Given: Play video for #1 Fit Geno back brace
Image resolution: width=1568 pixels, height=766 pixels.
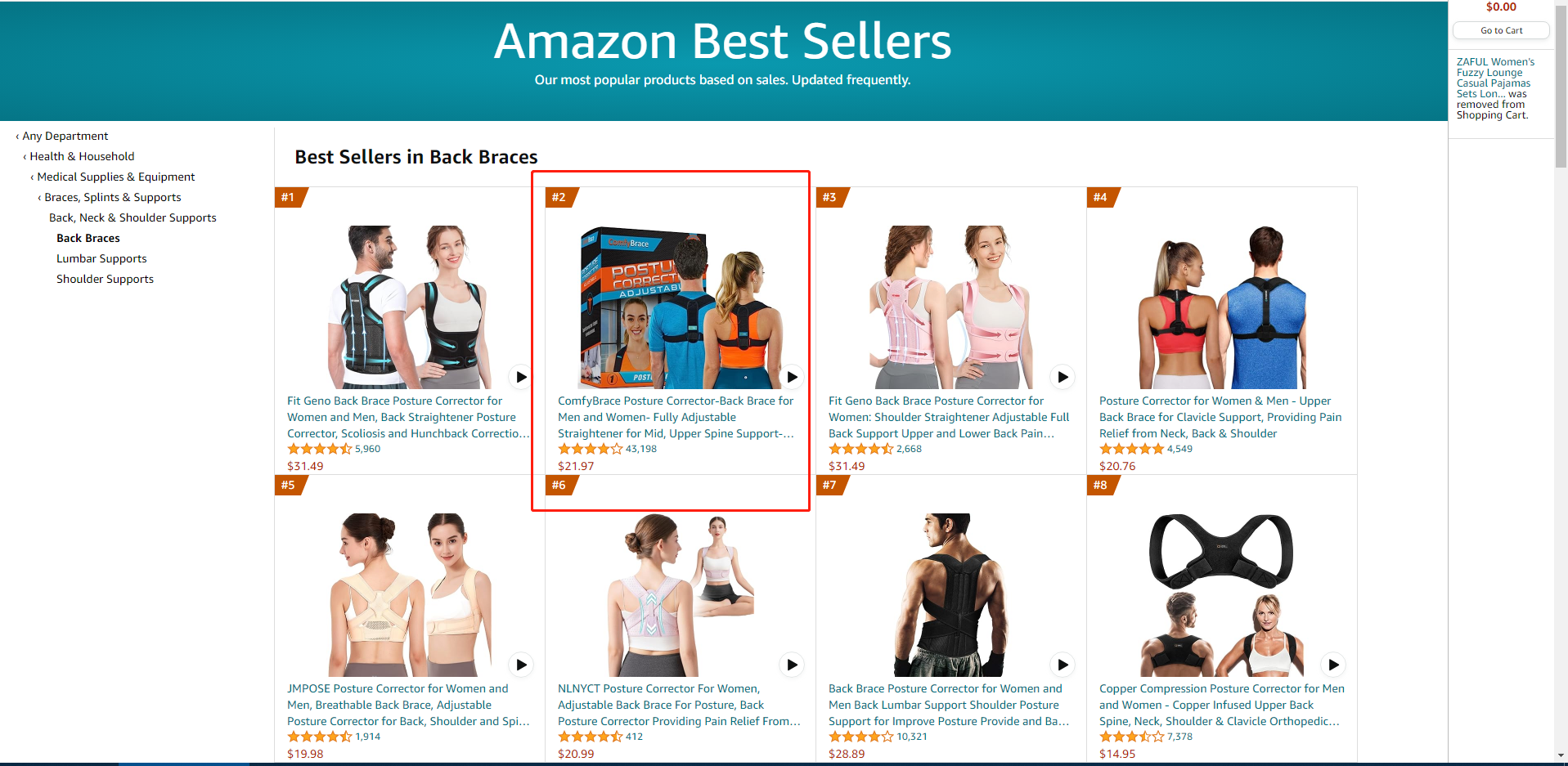Looking at the screenshot, I should (x=521, y=377).
